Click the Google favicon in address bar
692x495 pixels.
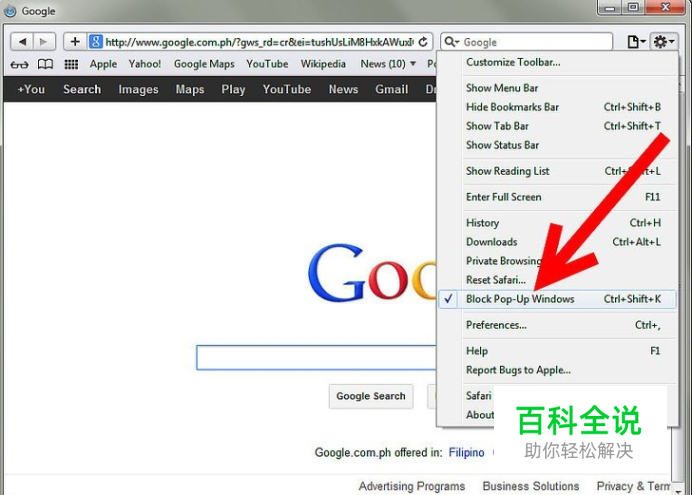[96, 42]
